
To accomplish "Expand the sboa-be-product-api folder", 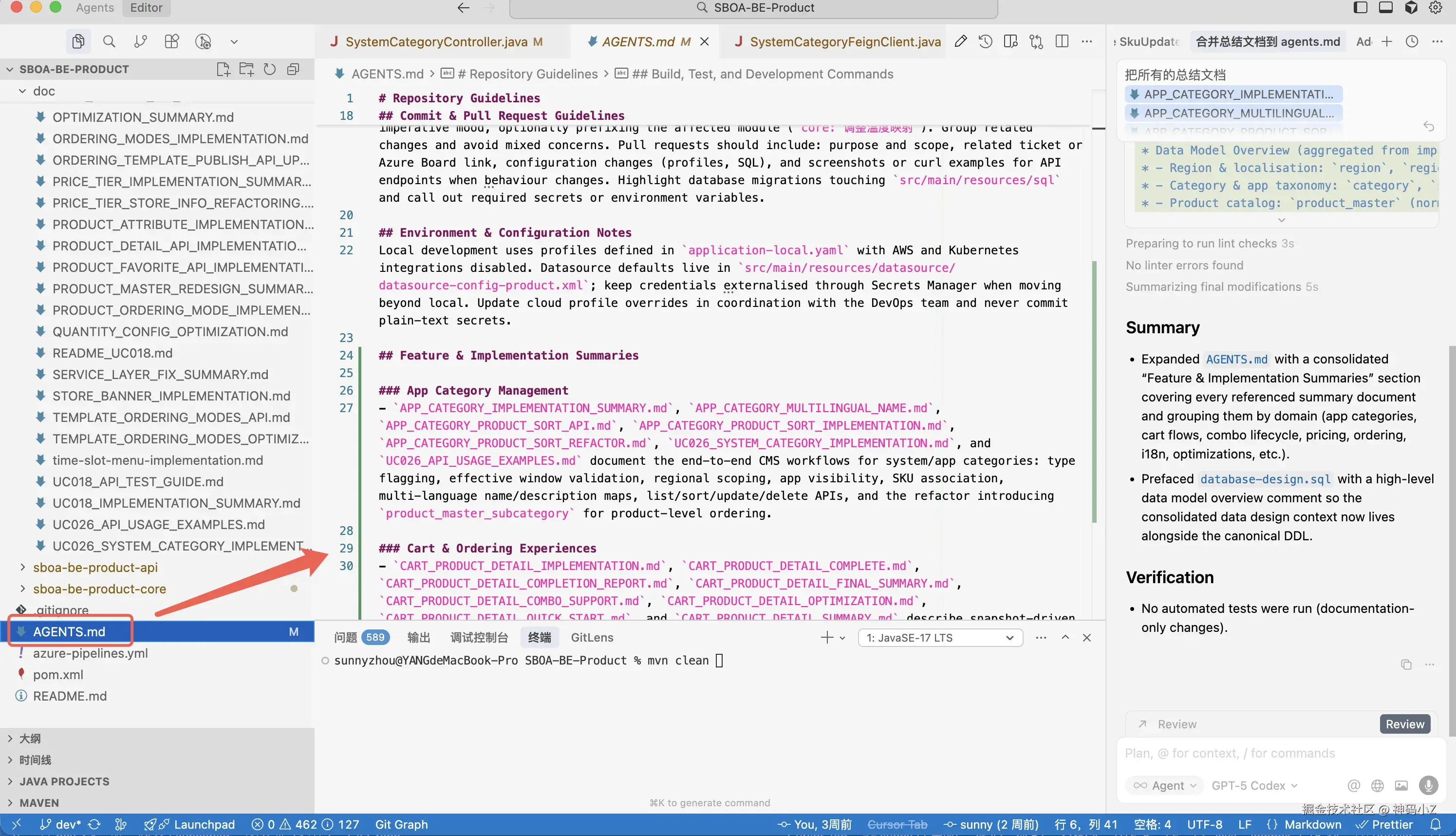I will pyautogui.click(x=95, y=567).
